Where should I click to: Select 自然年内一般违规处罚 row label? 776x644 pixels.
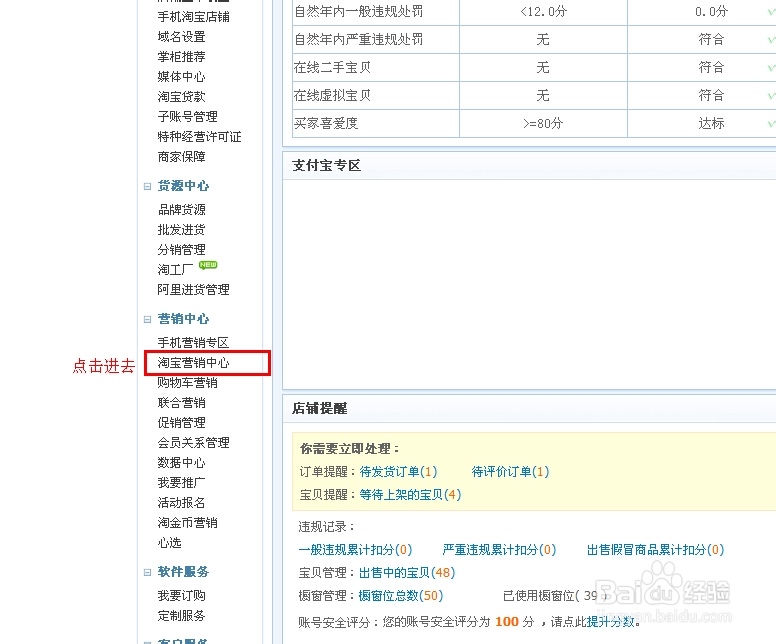tap(358, 11)
